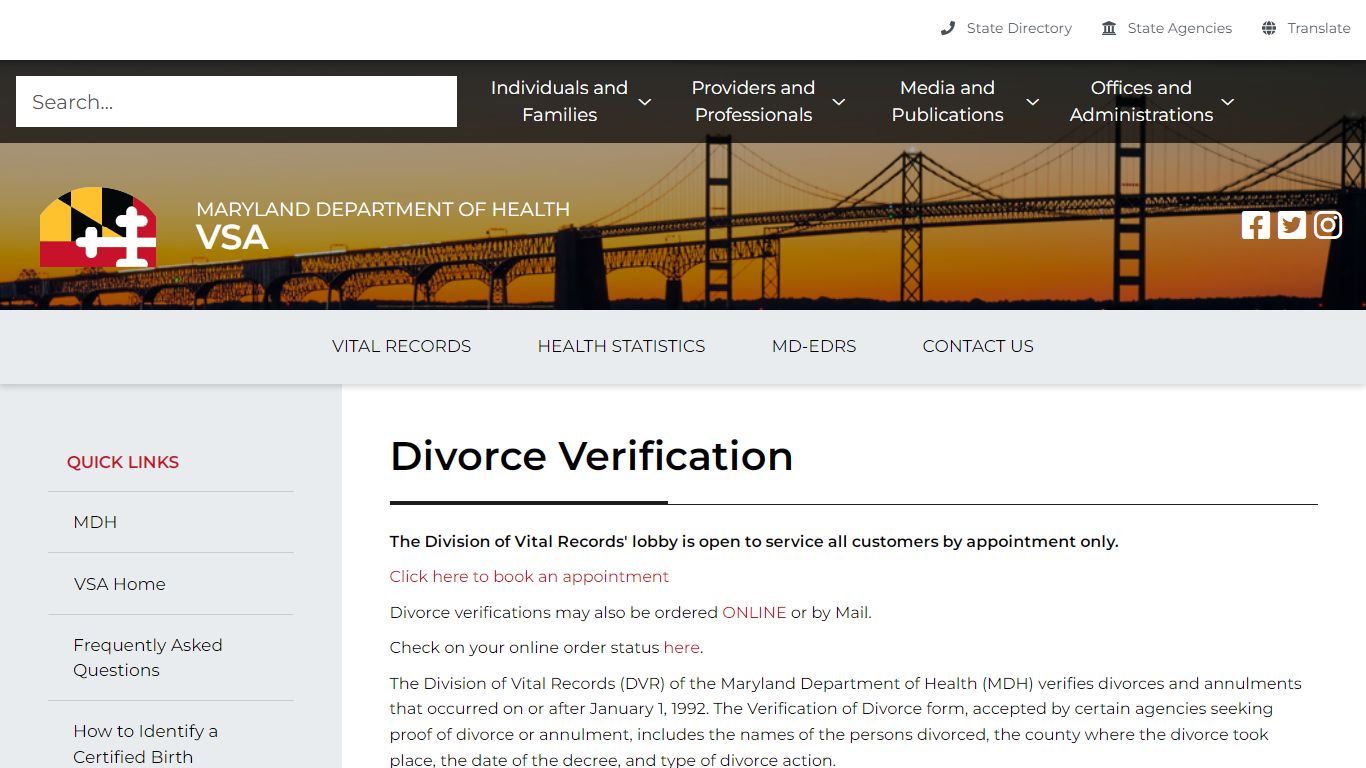Click the Maryland Department of Health heading text

click(x=383, y=209)
